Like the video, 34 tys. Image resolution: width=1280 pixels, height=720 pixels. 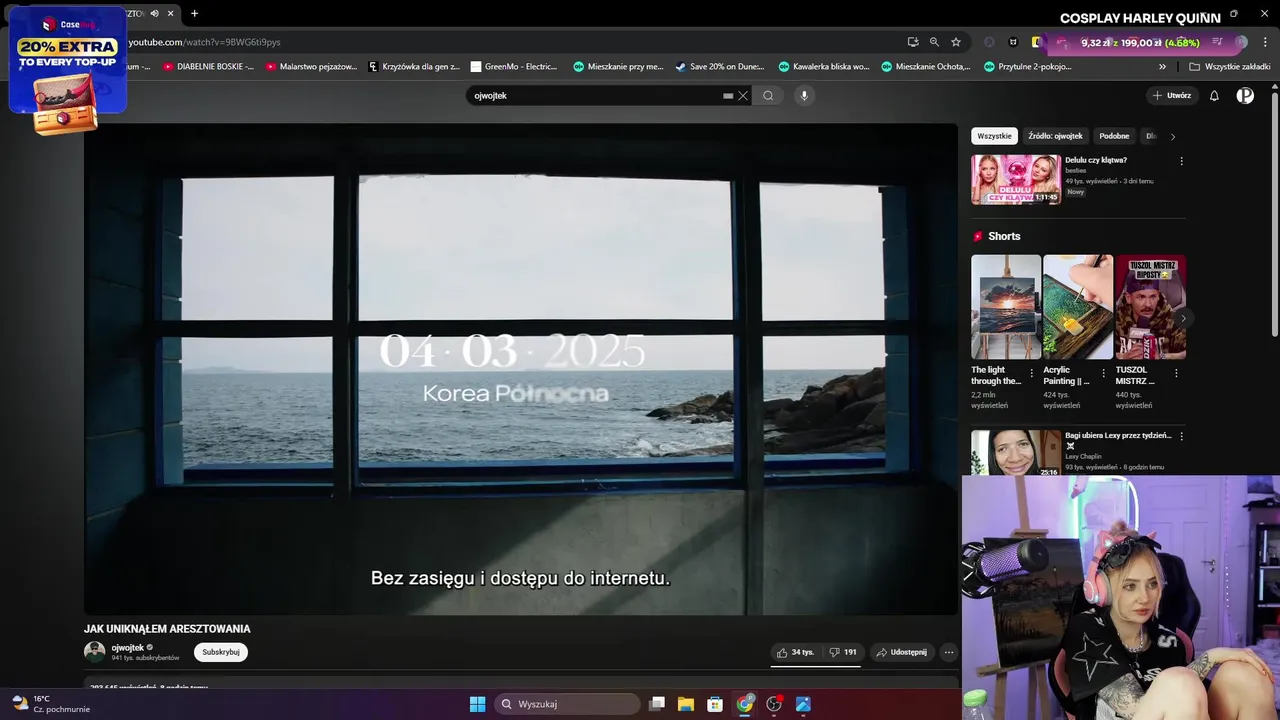[x=796, y=652]
